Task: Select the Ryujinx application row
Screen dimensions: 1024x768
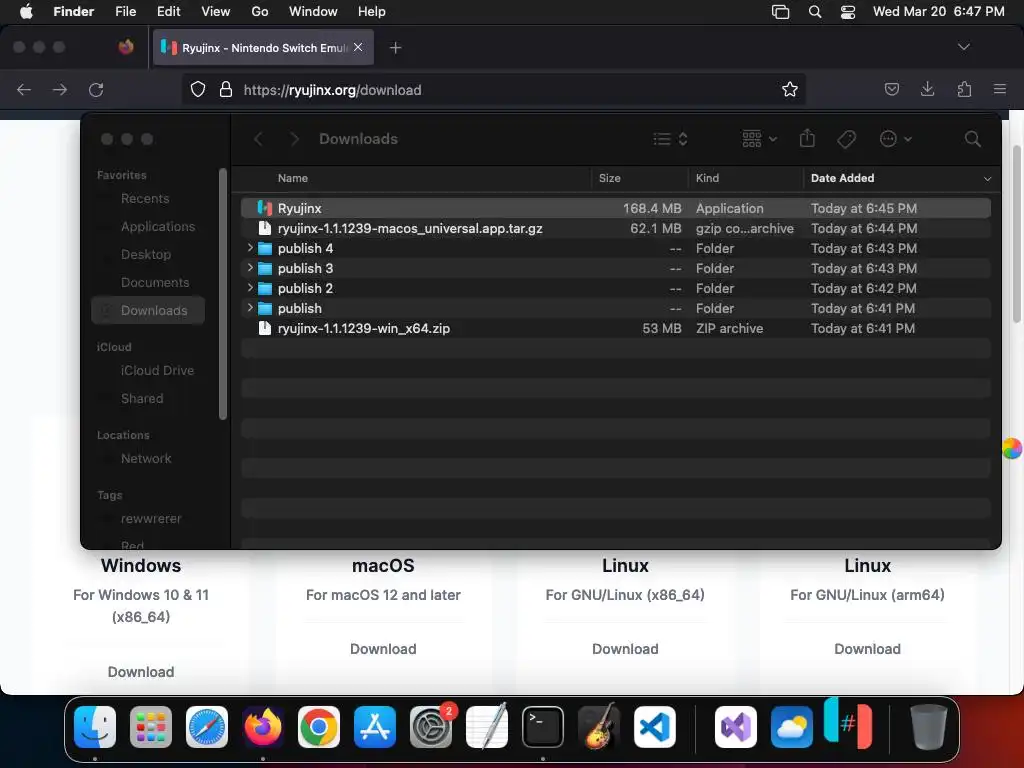Action: click(616, 208)
